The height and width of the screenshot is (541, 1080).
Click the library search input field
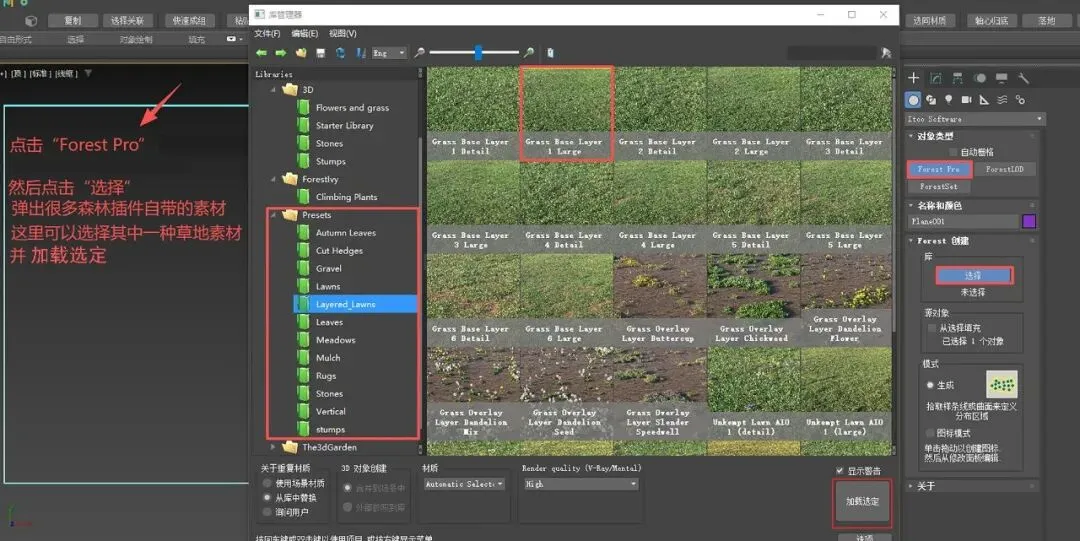(x=833, y=53)
